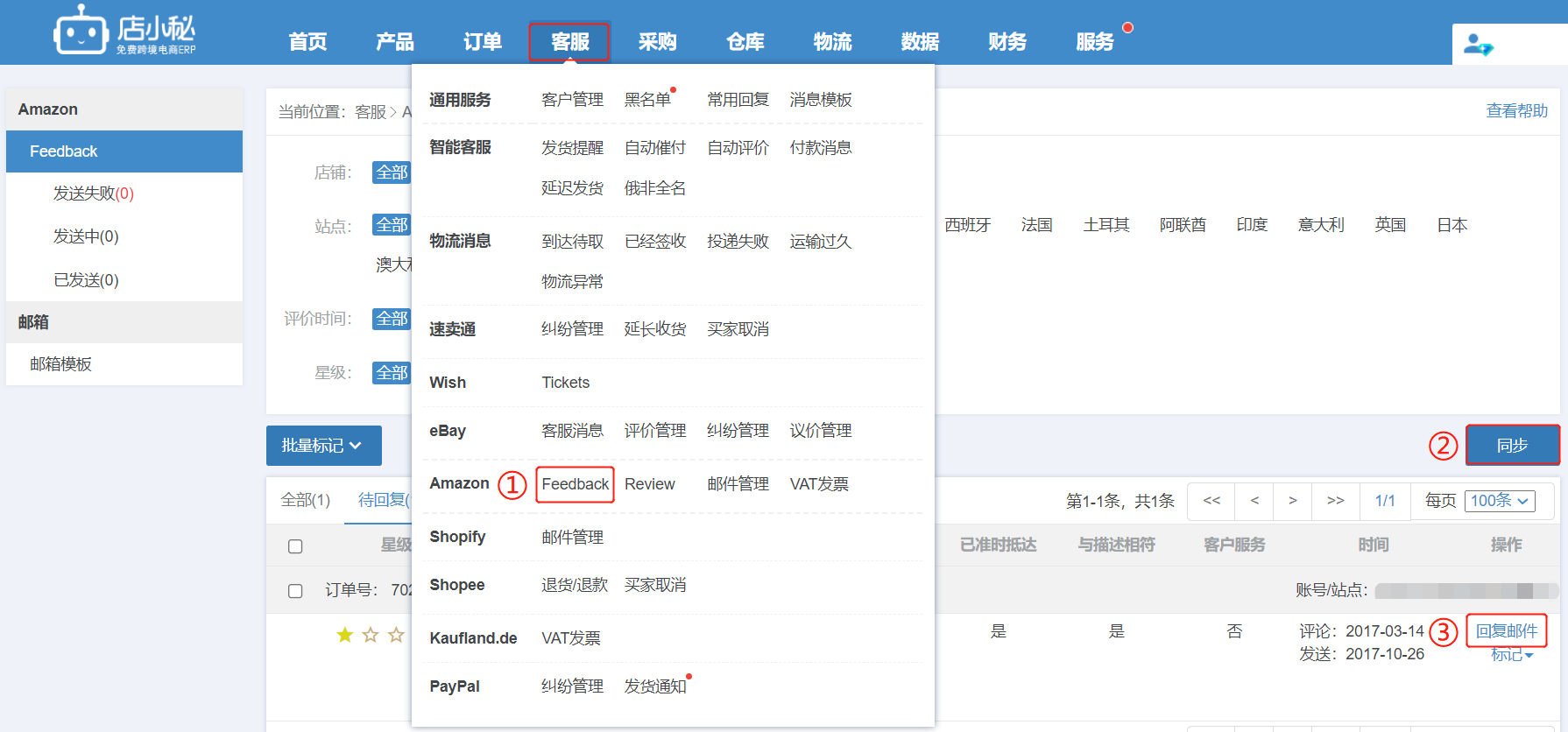Click the 同步 sync button
The height and width of the screenshot is (732, 1568).
click(x=1513, y=445)
